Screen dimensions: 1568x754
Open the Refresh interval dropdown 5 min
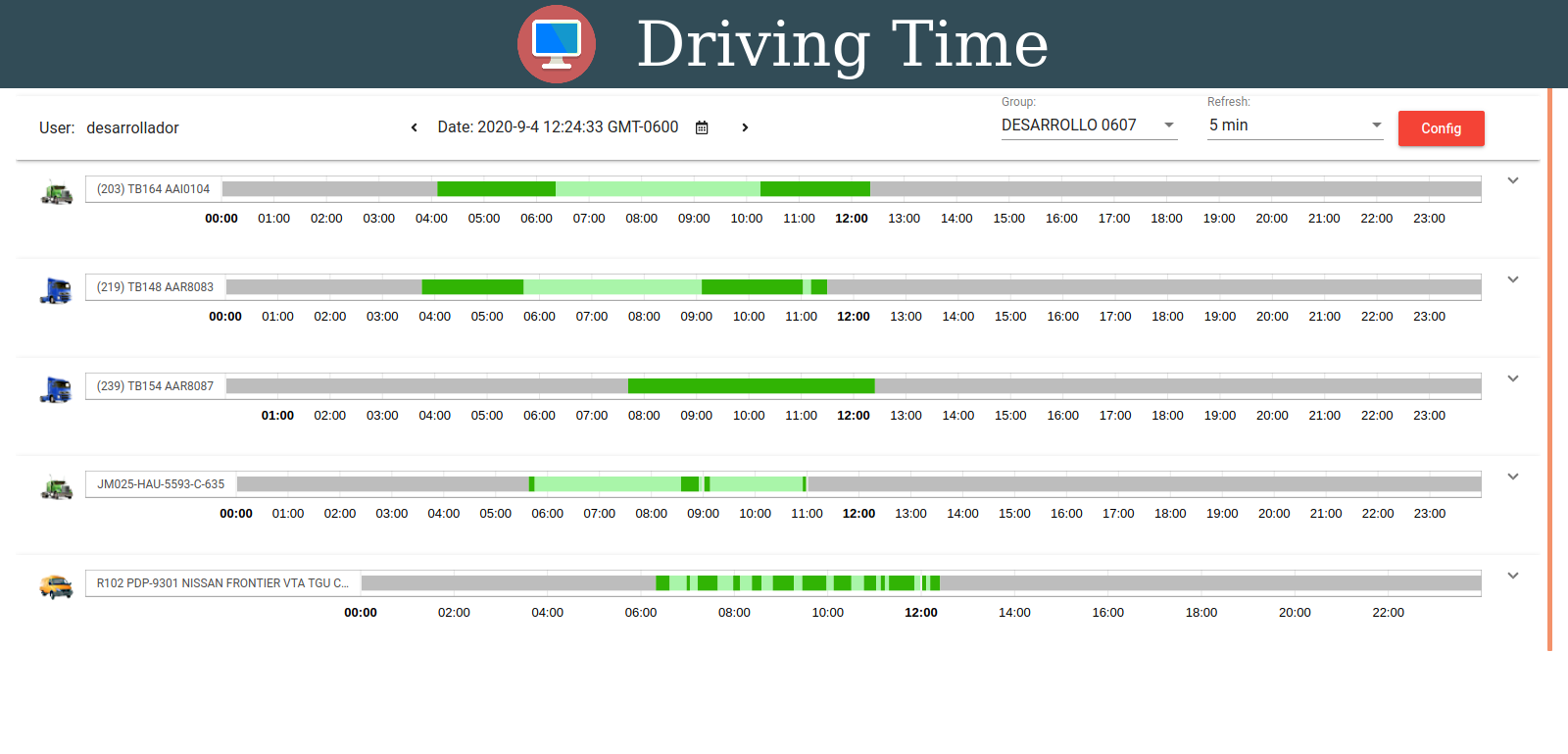tap(1295, 126)
